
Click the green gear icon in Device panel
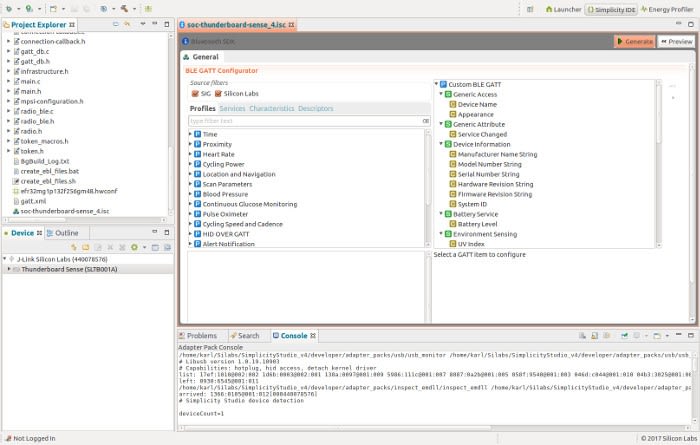134,247
